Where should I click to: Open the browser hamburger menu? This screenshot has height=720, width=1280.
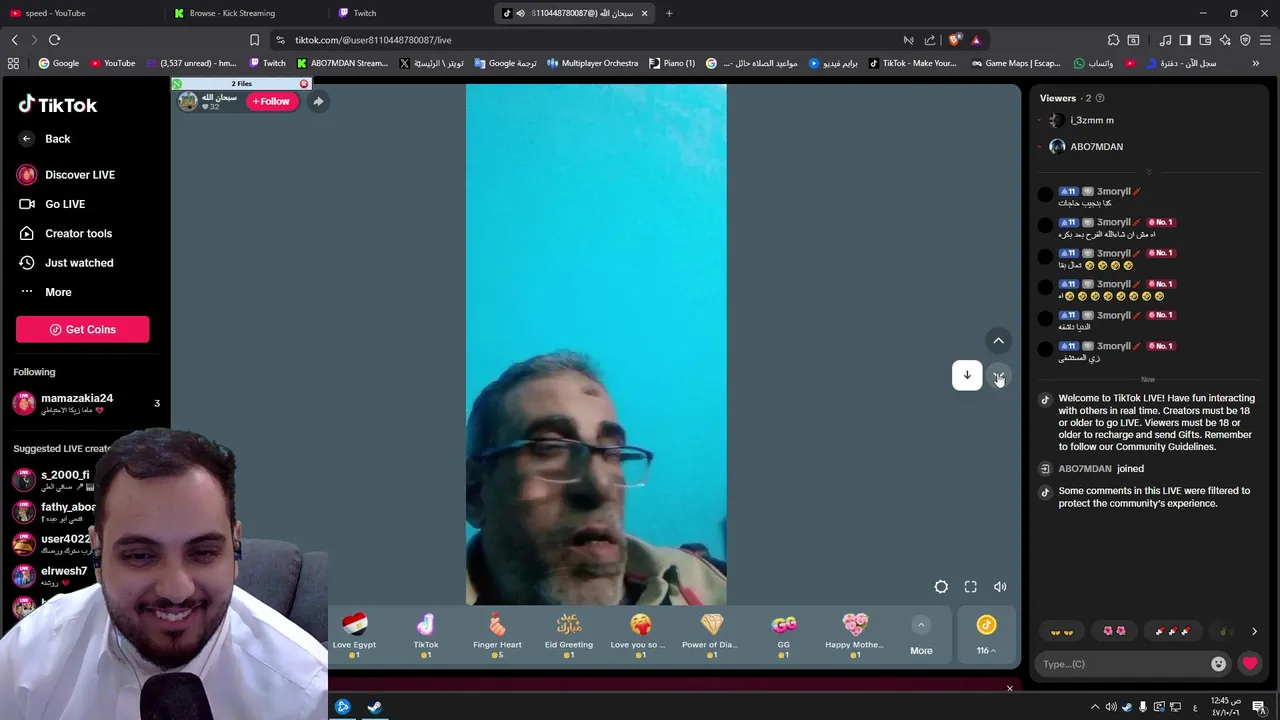(x=1266, y=40)
